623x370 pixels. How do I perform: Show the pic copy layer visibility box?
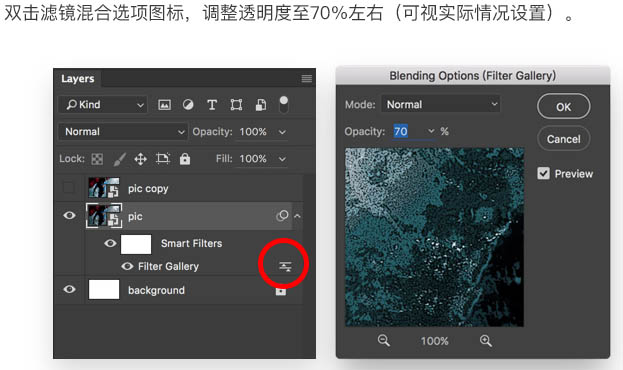[69, 188]
